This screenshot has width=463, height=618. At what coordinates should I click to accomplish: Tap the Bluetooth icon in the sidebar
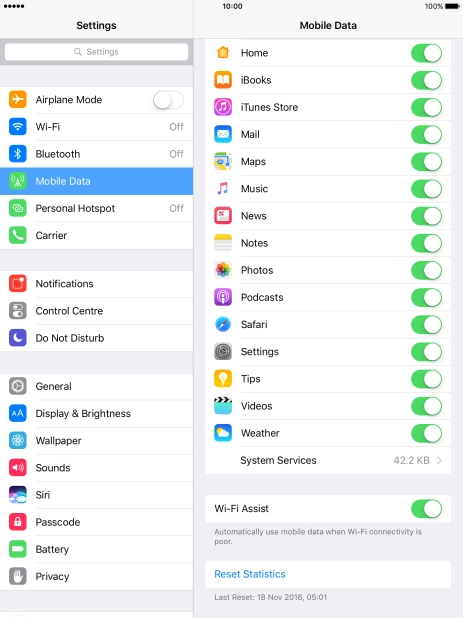pyautogui.click(x=18, y=154)
